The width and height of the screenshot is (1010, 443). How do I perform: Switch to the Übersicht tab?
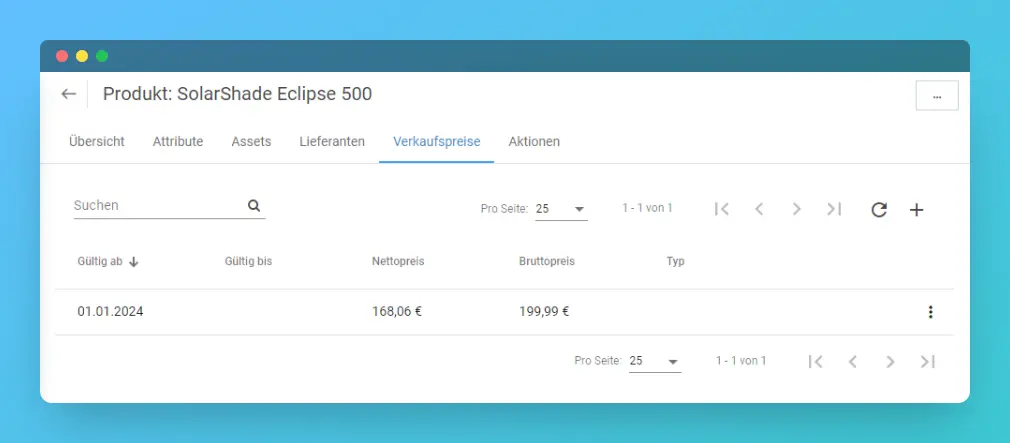(x=97, y=142)
